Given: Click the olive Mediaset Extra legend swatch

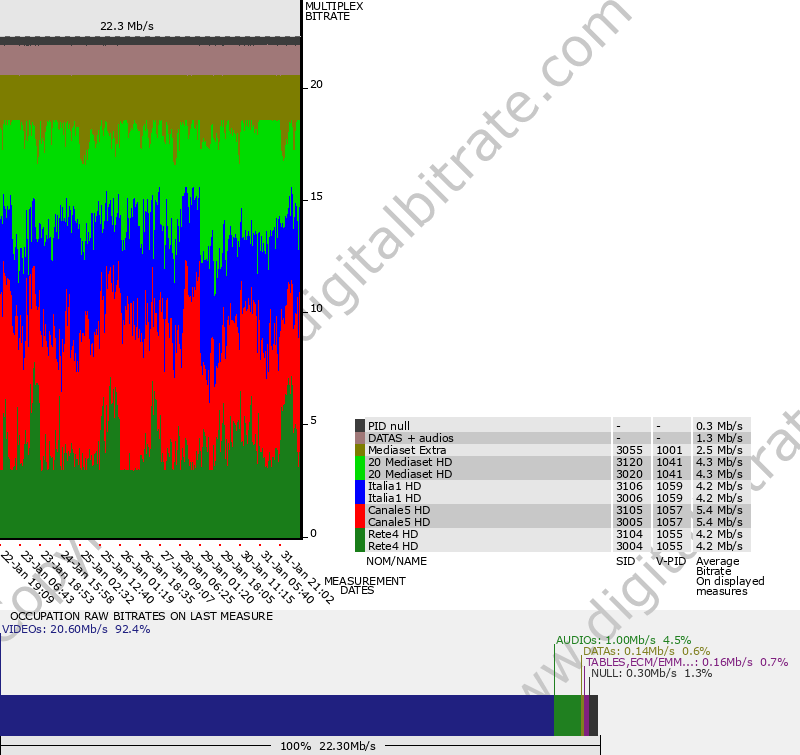Looking at the screenshot, I should (x=360, y=450).
